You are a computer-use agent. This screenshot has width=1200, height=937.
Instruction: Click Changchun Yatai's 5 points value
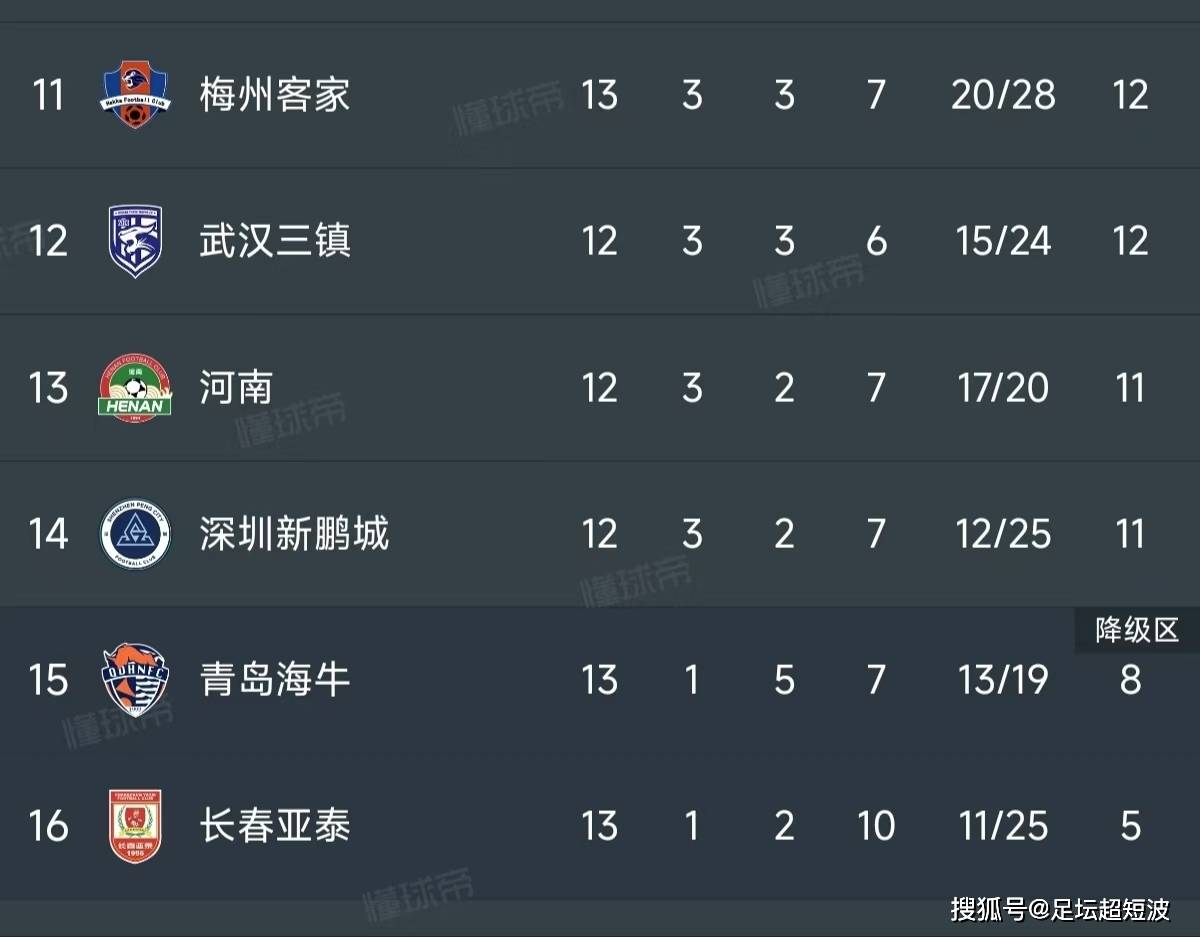click(x=1130, y=826)
